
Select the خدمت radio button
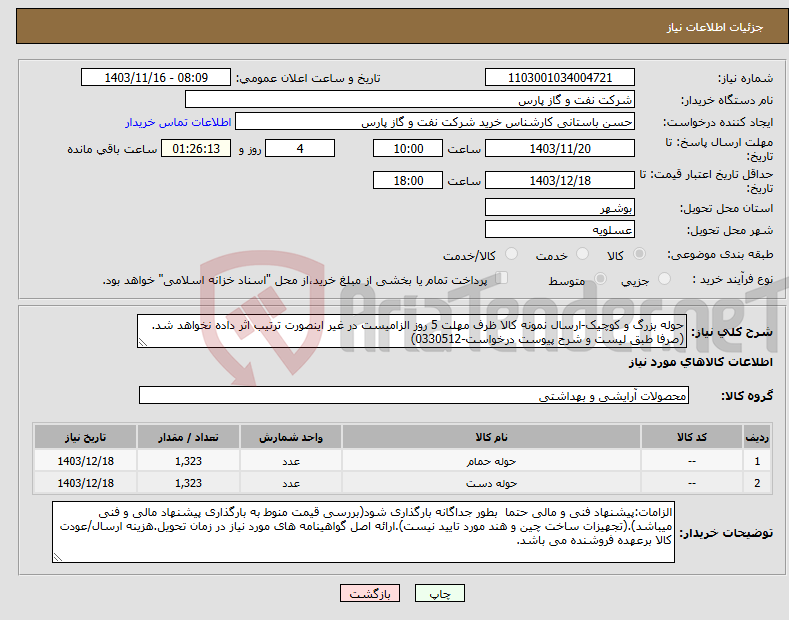(582, 254)
